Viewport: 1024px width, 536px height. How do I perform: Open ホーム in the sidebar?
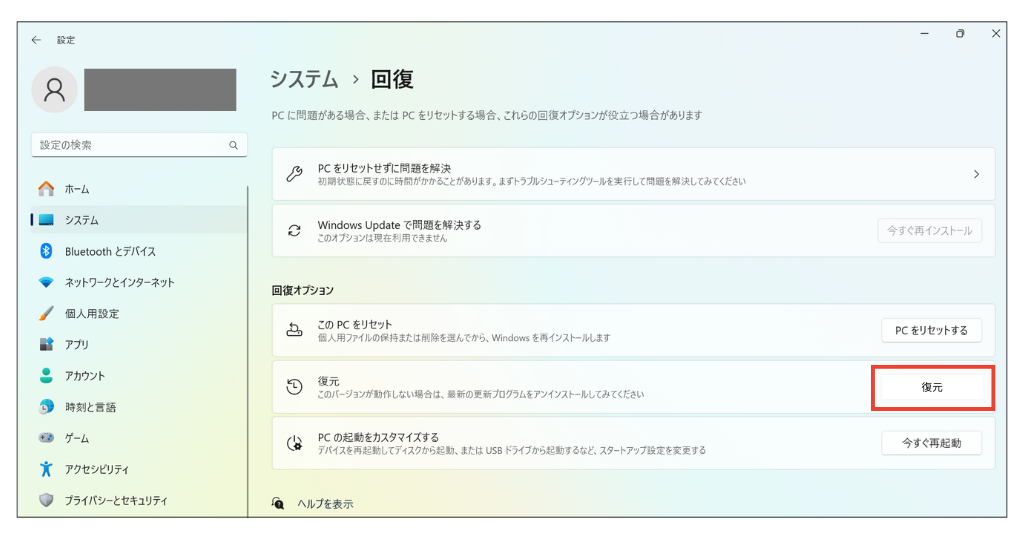[139, 189]
